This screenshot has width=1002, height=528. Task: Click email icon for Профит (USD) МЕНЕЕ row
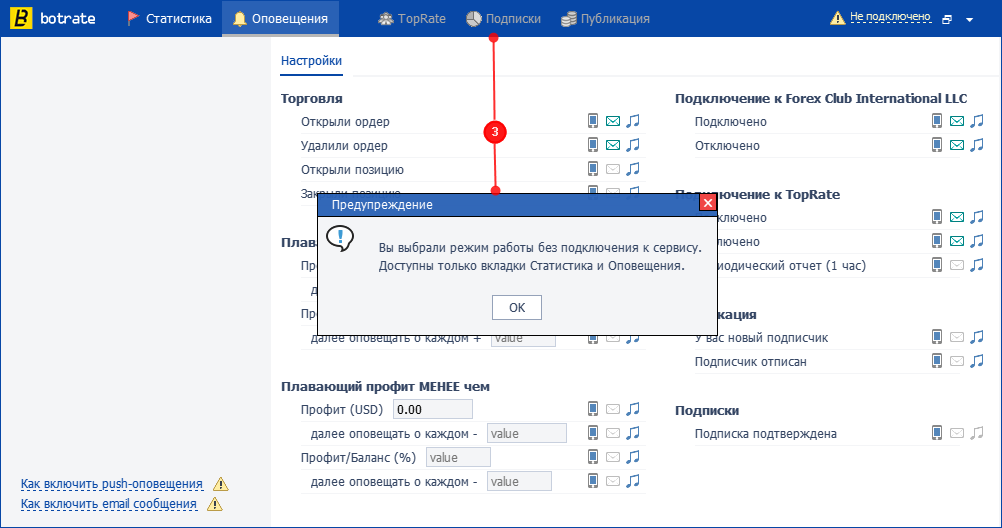(x=613, y=408)
